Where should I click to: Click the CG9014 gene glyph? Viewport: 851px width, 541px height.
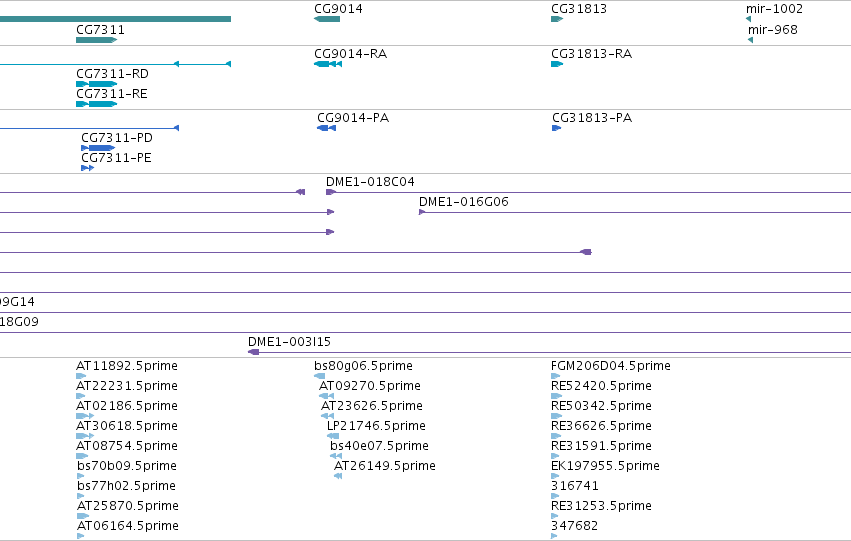tap(327, 19)
